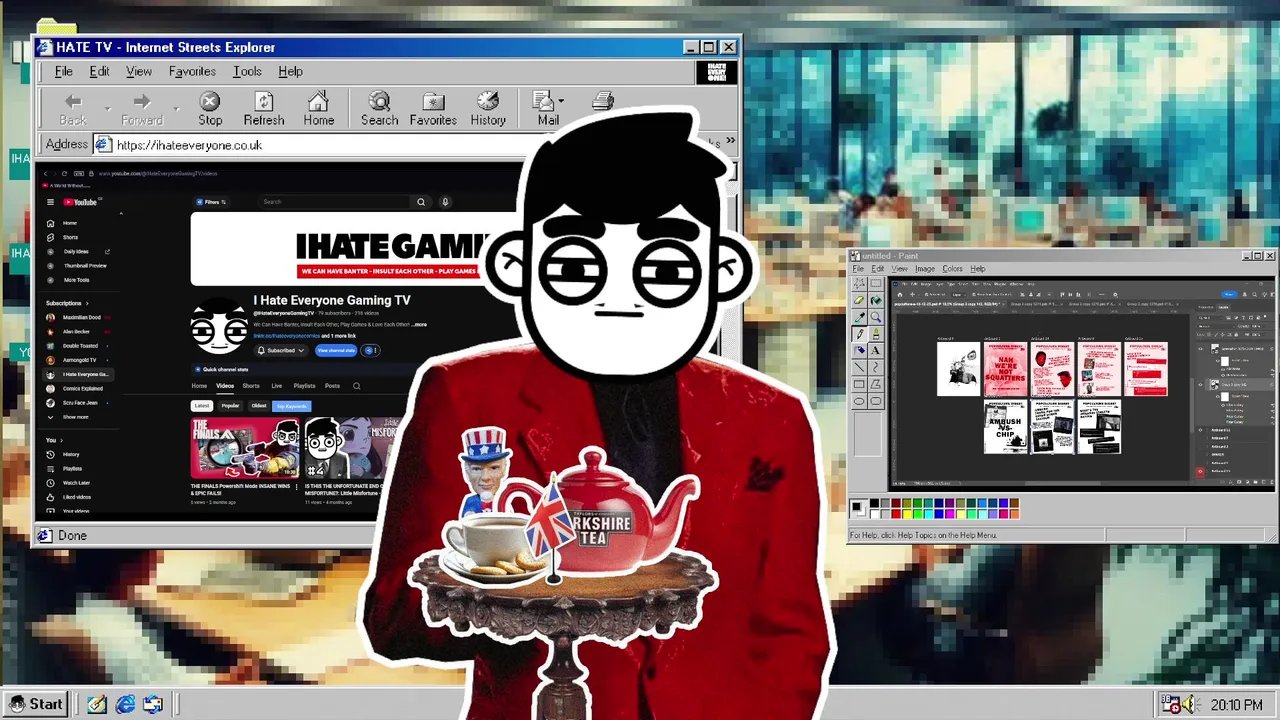Pick the red color in Paint palette
The width and height of the screenshot is (1280, 720).
(x=896, y=514)
